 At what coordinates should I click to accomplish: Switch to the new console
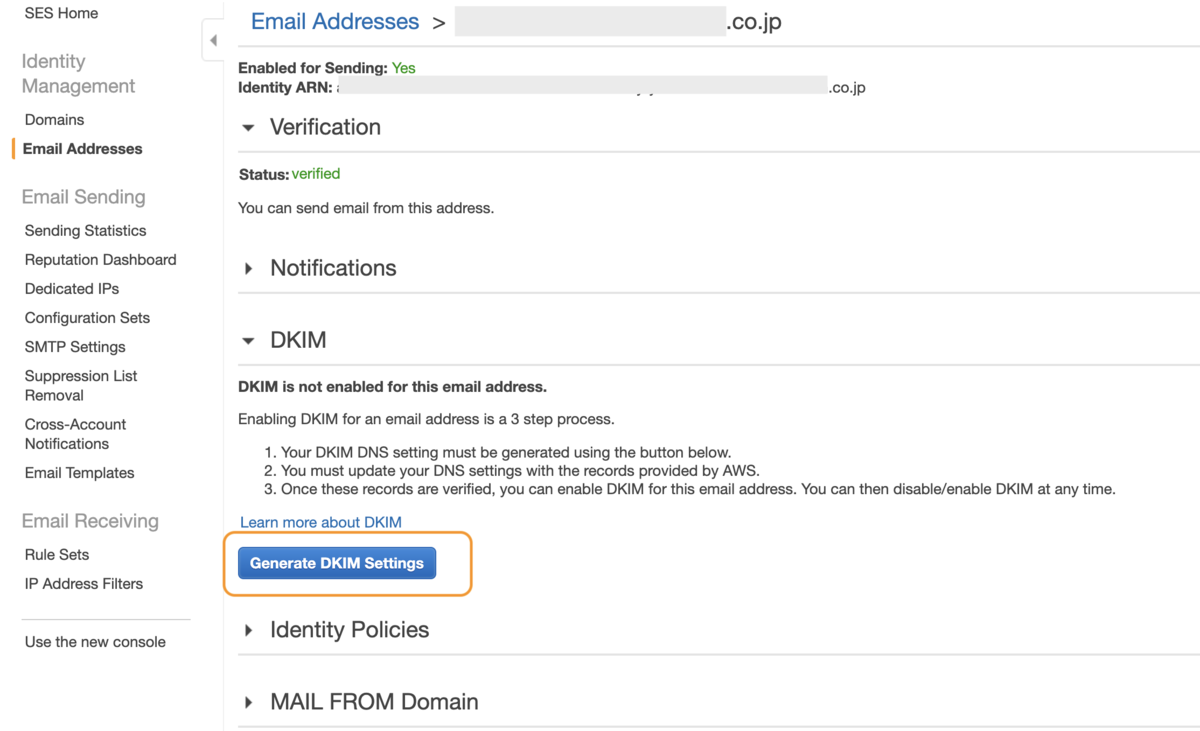[93, 641]
